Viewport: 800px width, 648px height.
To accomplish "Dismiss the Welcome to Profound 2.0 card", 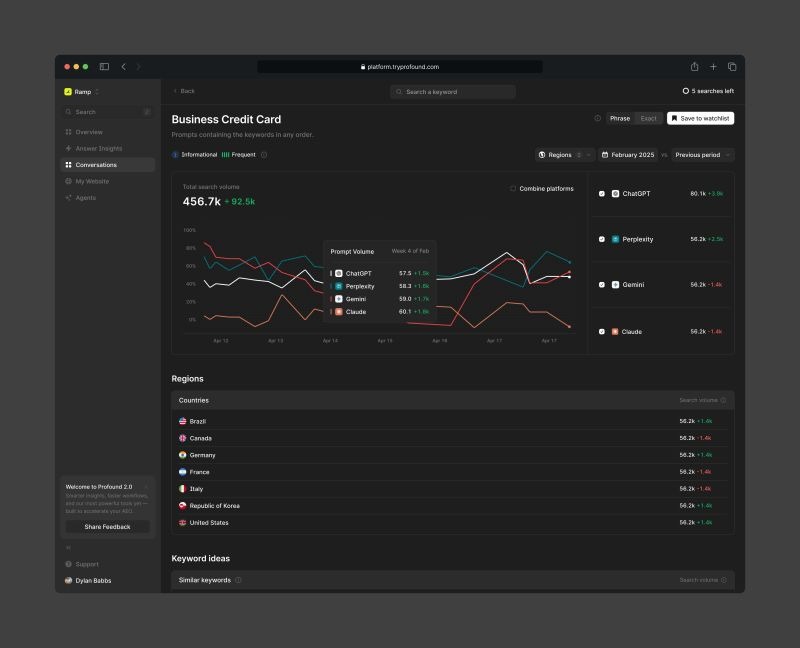I will (146, 487).
